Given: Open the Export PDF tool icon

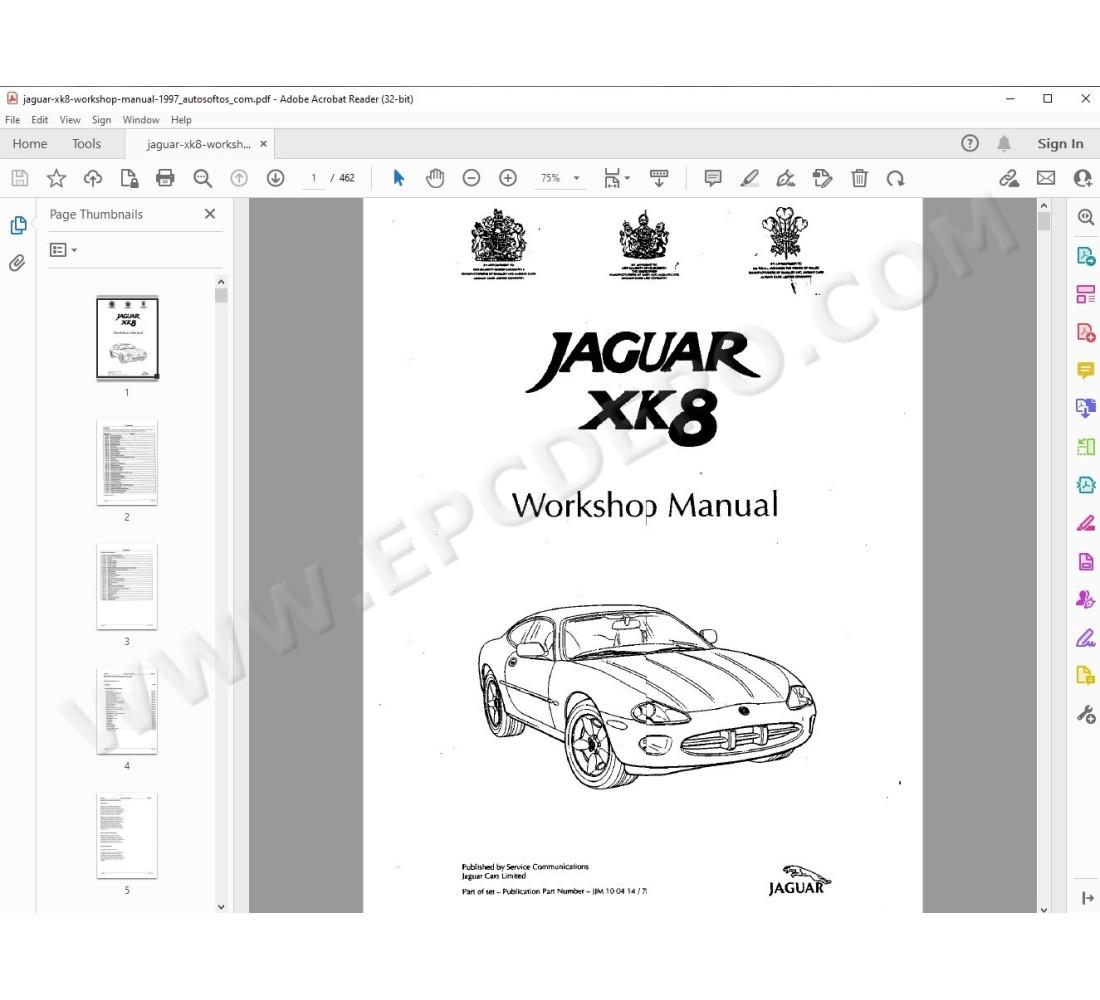Looking at the screenshot, I should tap(1085, 255).
